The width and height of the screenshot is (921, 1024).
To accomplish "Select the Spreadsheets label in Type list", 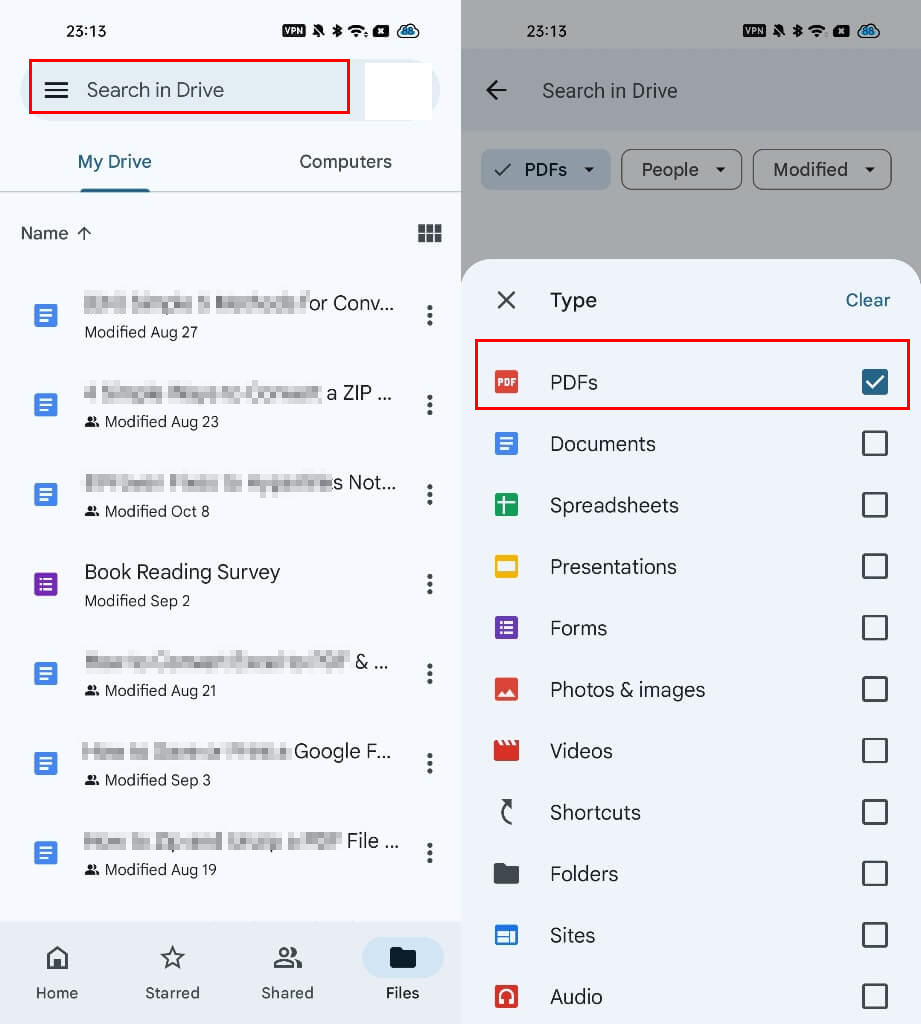I will pyautogui.click(x=614, y=505).
